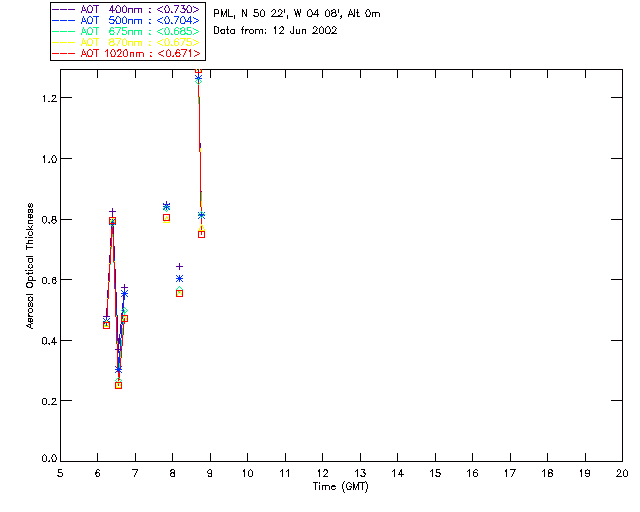The width and height of the screenshot is (640, 512).
Task: Click the 1.0 y-axis label
Action: pyautogui.click(x=49, y=159)
